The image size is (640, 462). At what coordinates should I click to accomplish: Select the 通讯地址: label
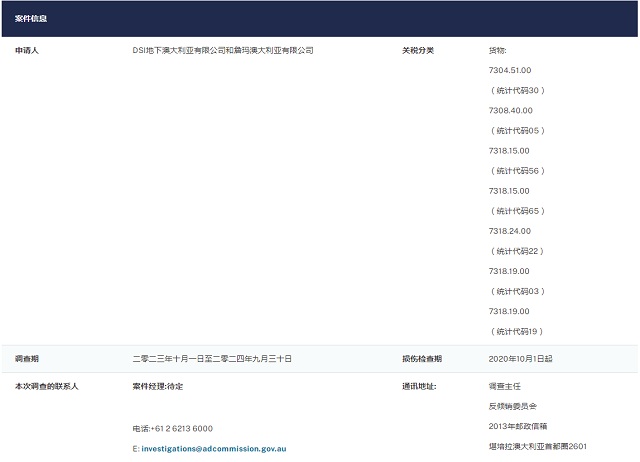[419, 386]
